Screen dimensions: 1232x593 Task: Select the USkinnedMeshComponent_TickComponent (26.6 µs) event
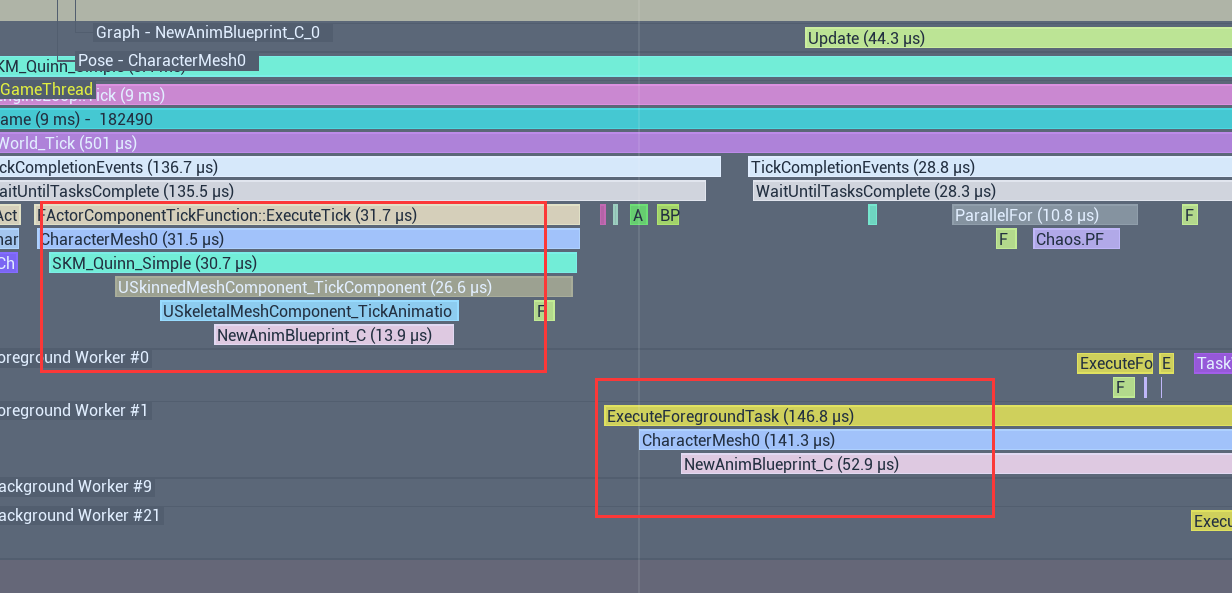(x=343, y=287)
